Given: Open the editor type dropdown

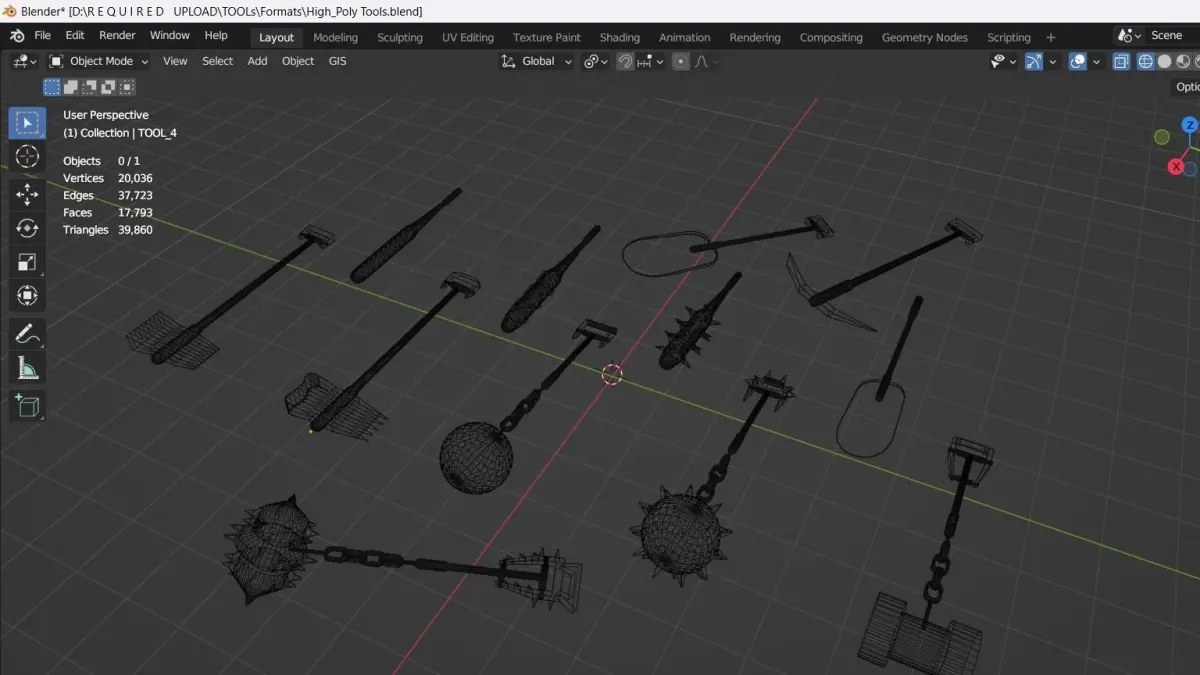Looking at the screenshot, I should (24, 61).
